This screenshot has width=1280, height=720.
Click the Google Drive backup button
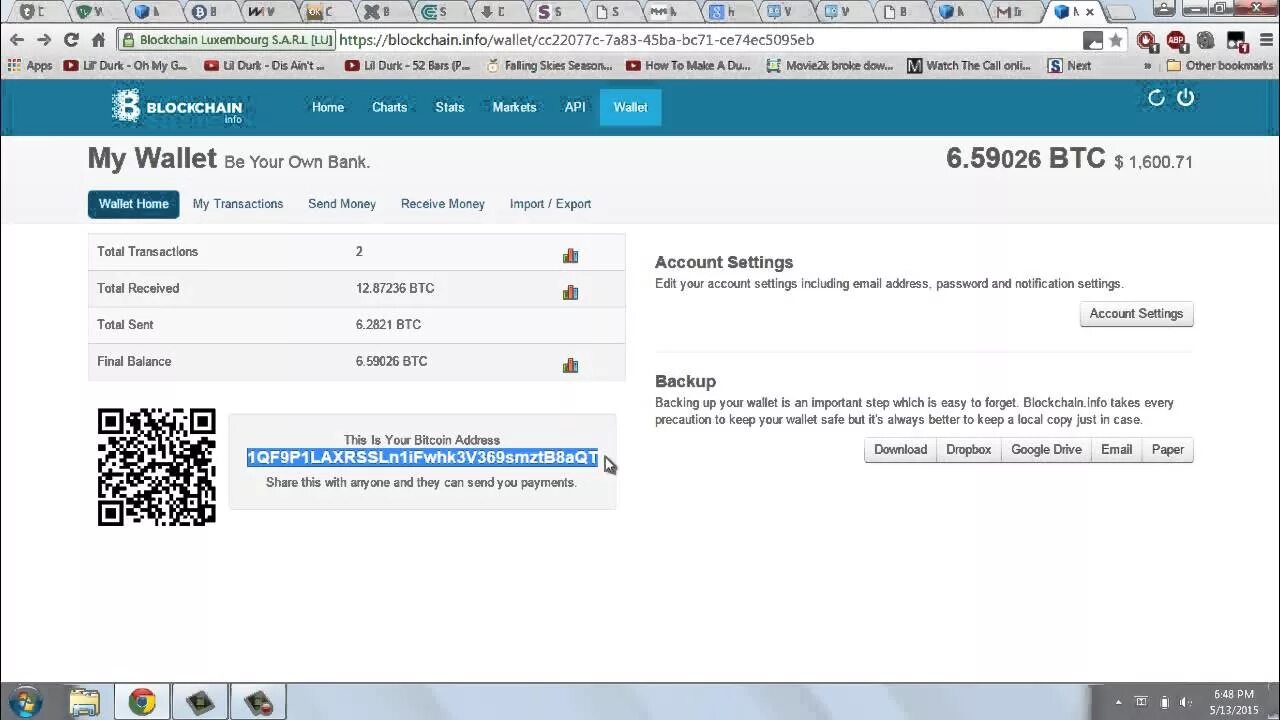[1046, 450]
